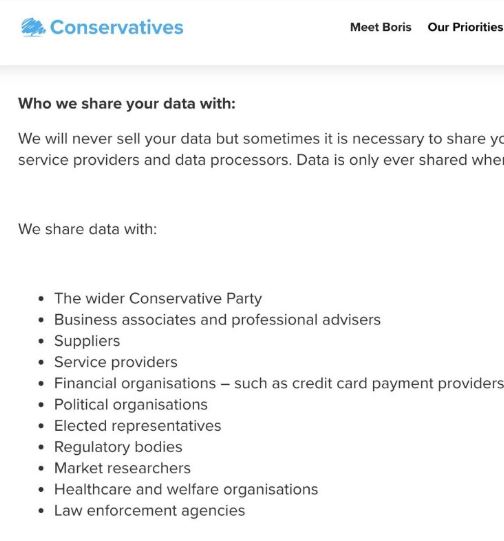Select 'Financial organisations' list item
504x541 pixels.
click(x=279, y=384)
